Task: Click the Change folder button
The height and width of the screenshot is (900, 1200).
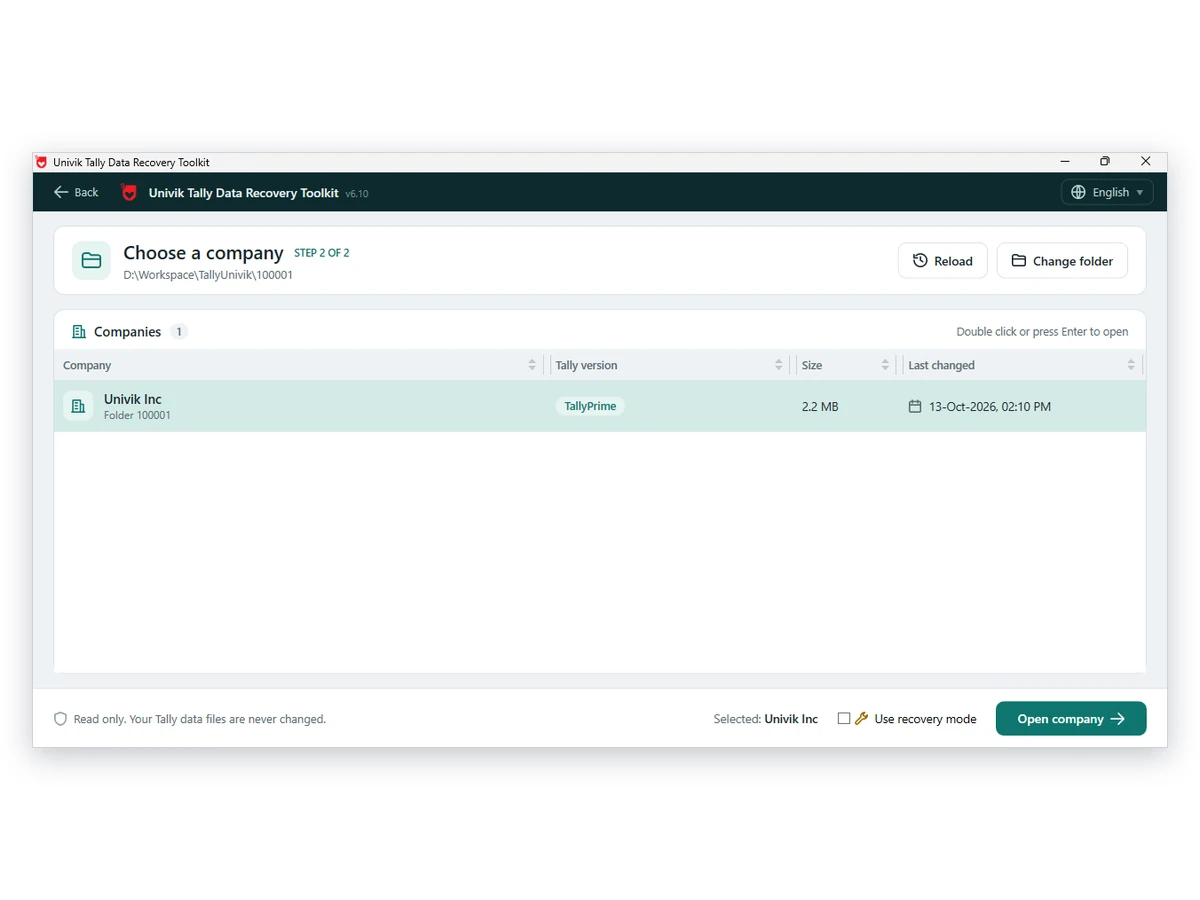Action: coord(1062,261)
